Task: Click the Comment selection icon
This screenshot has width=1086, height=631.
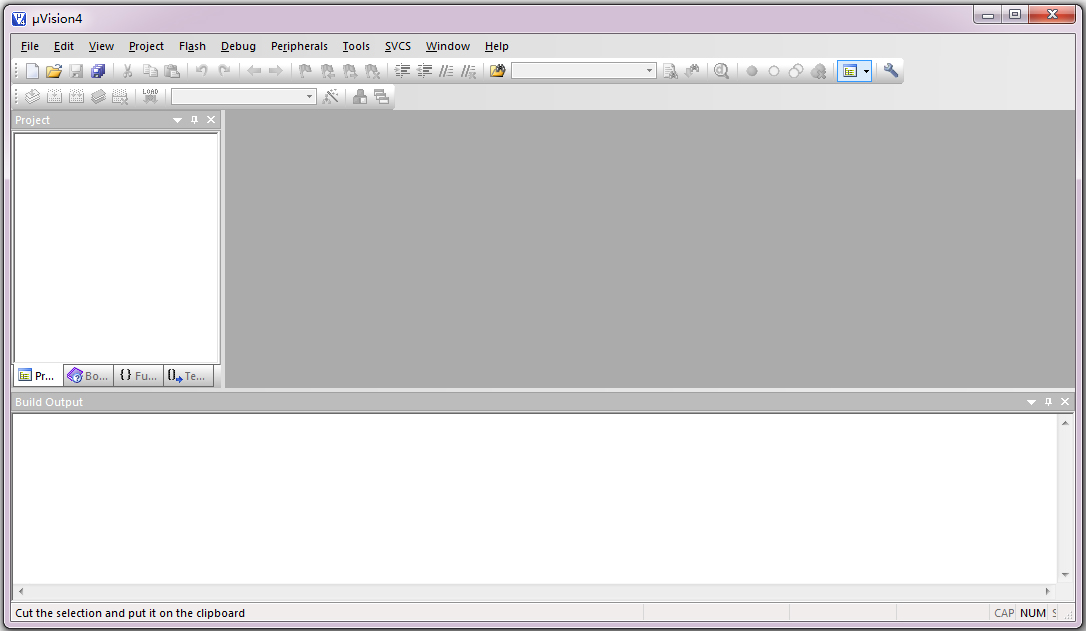Action: [446, 71]
